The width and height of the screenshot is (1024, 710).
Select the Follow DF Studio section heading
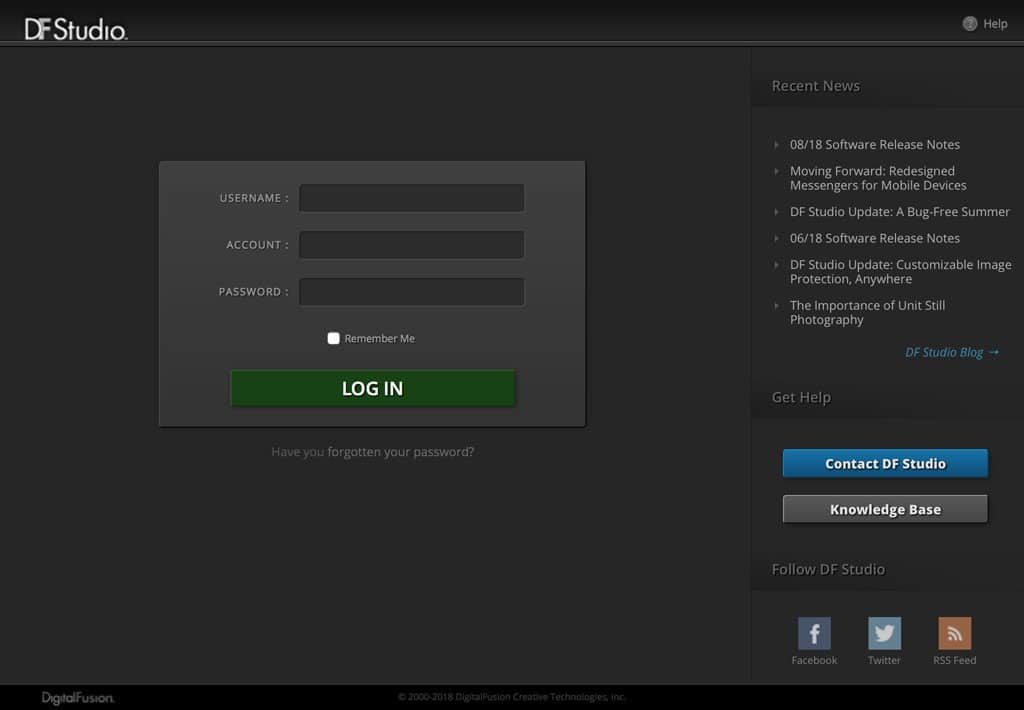click(827, 569)
